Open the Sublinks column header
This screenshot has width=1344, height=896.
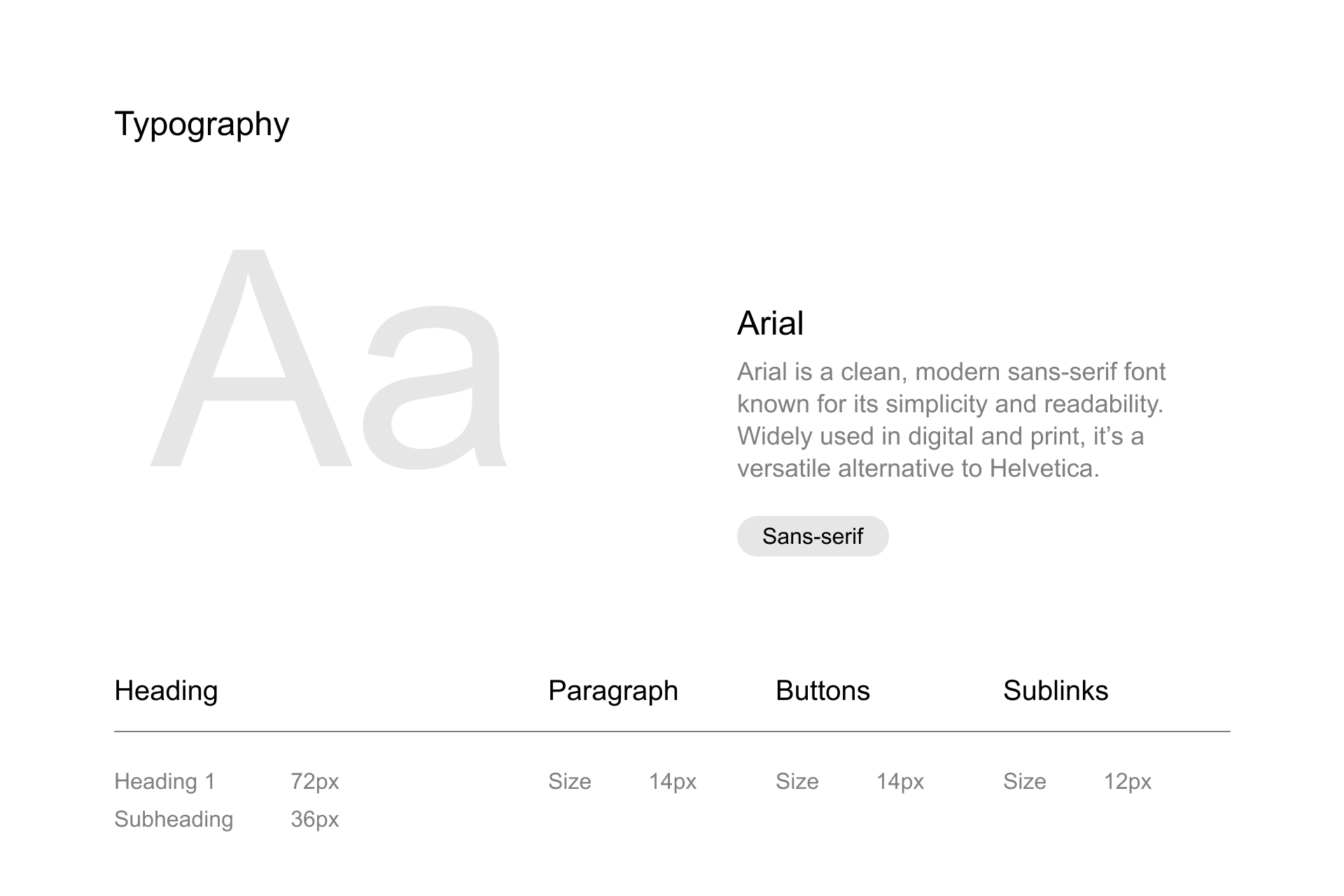pyautogui.click(x=1056, y=691)
